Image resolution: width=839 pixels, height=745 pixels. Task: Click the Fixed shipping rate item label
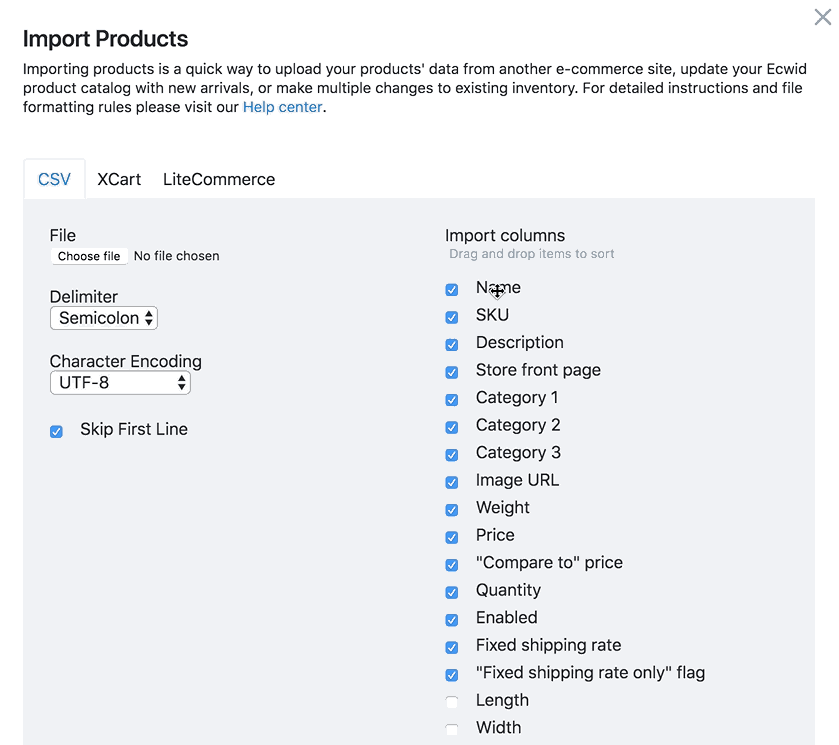548,645
